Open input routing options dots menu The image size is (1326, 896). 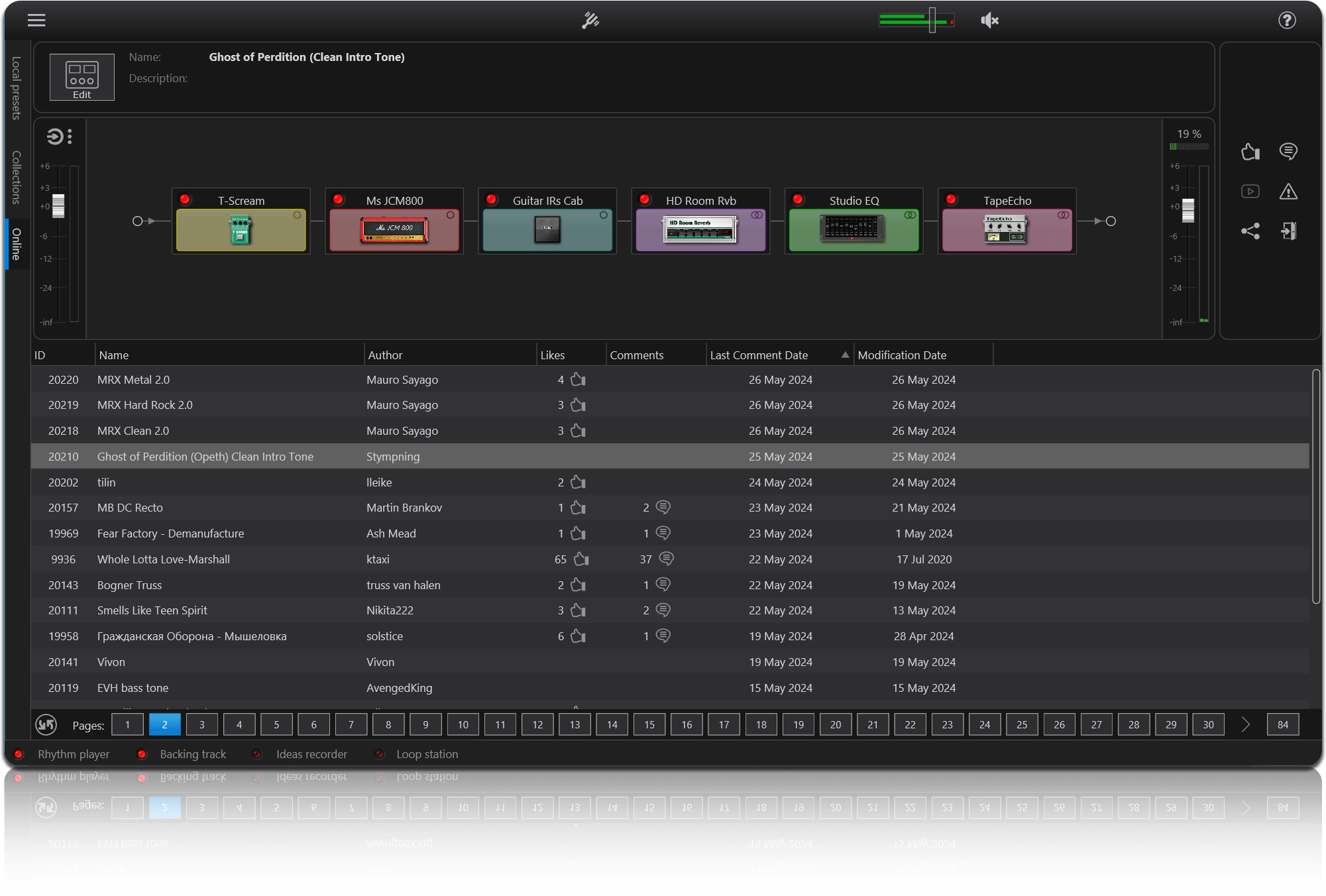click(x=70, y=137)
